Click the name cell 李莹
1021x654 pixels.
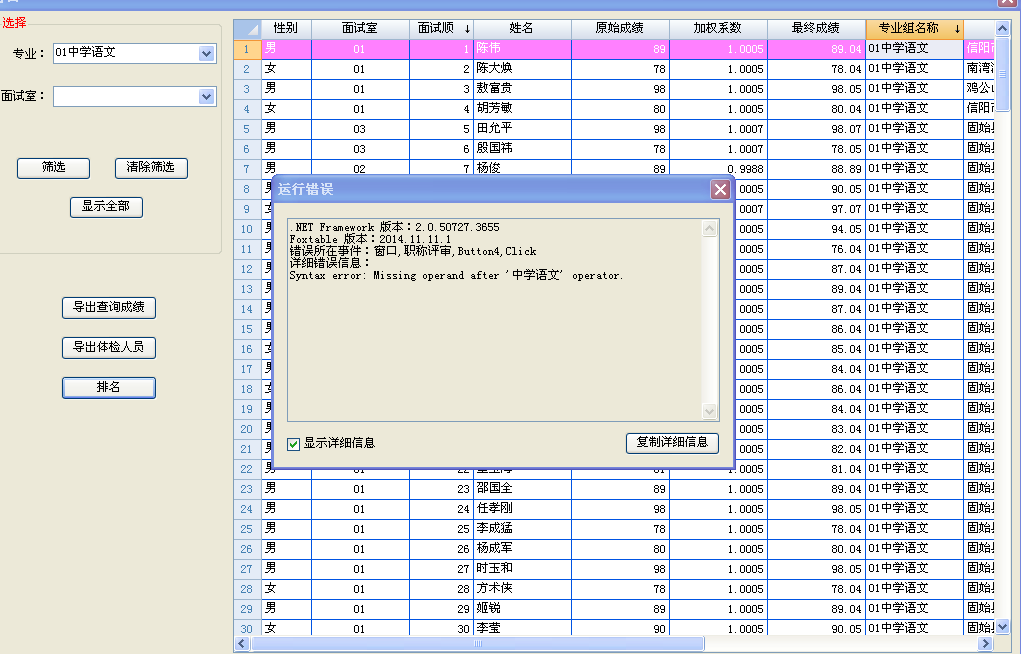tap(522, 629)
